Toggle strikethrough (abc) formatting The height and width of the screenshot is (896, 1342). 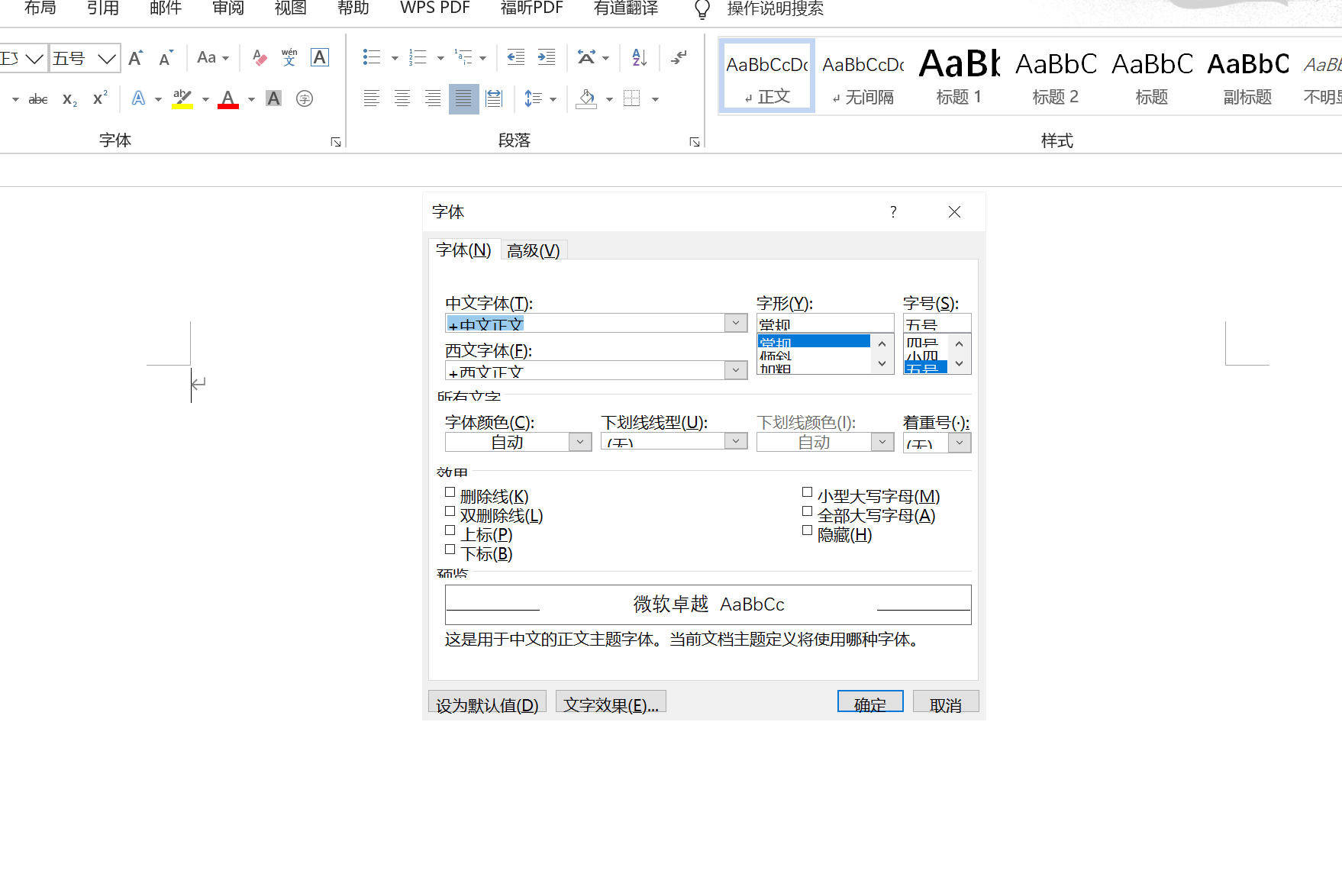click(37, 99)
